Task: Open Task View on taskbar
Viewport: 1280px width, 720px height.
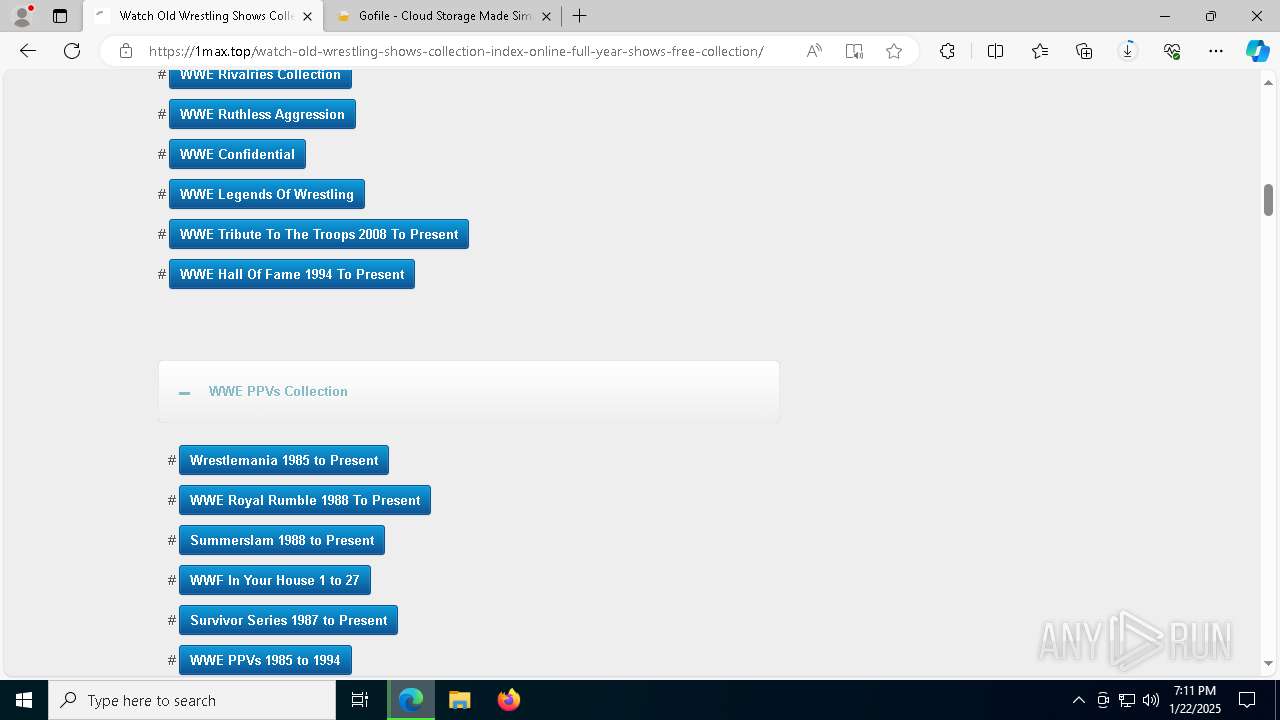Action: [360, 700]
